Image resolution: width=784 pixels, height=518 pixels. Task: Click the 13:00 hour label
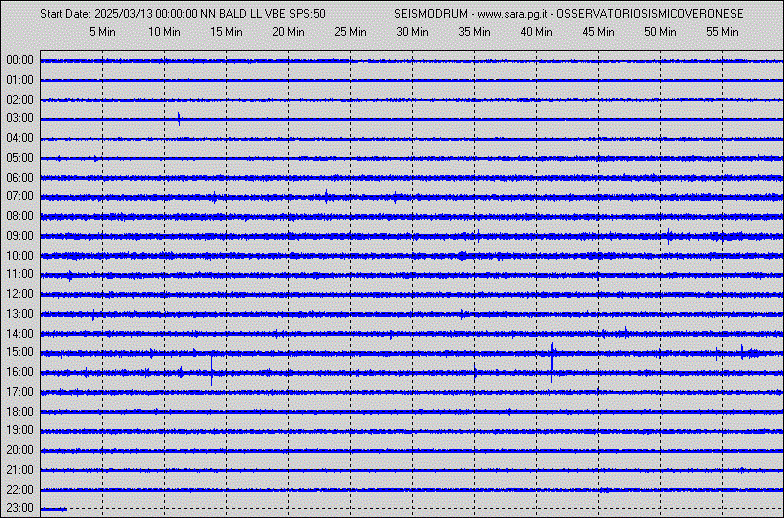click(x=20, y=314)
